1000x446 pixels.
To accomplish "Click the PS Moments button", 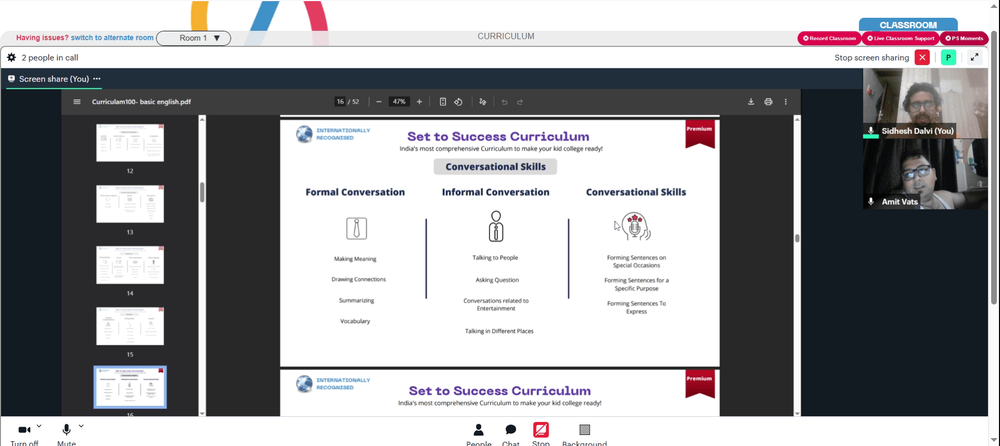I will [x=964, y=38].
